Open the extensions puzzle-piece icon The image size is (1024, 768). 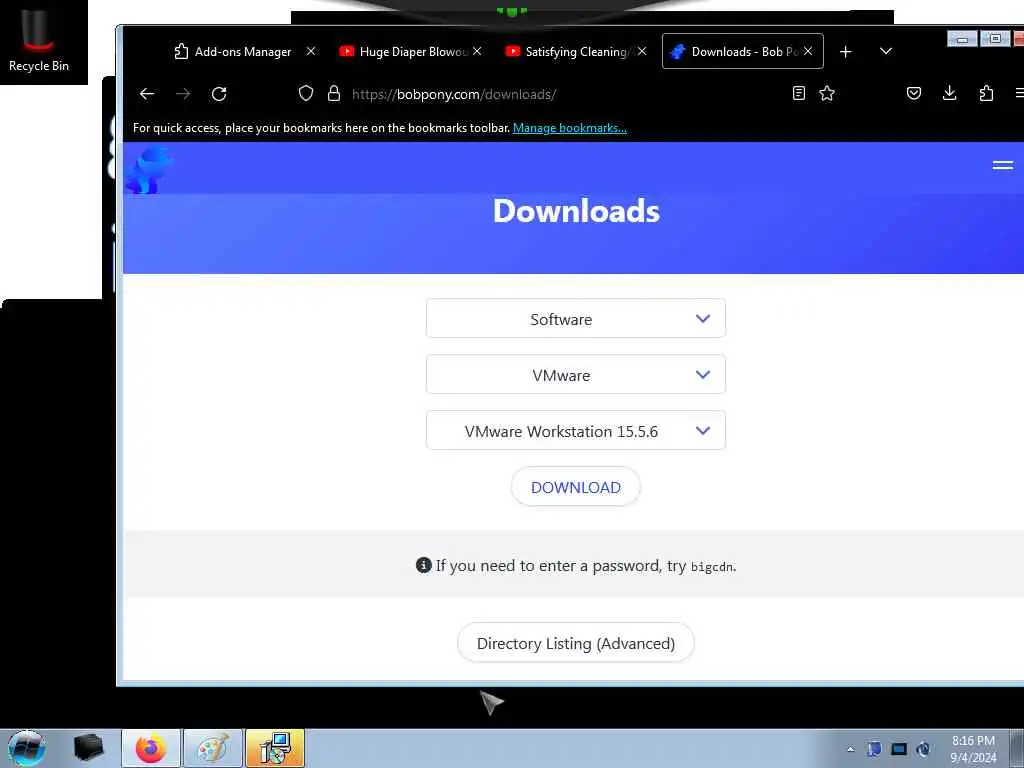(986, 93)
